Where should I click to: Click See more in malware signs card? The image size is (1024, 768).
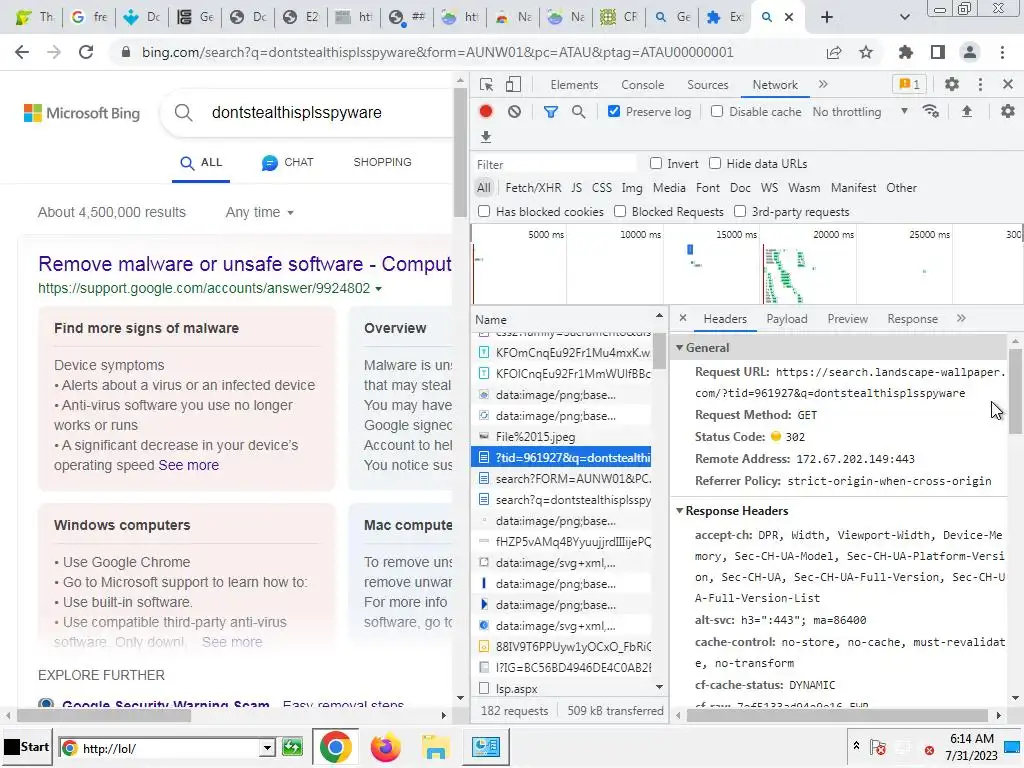point(189,465)
